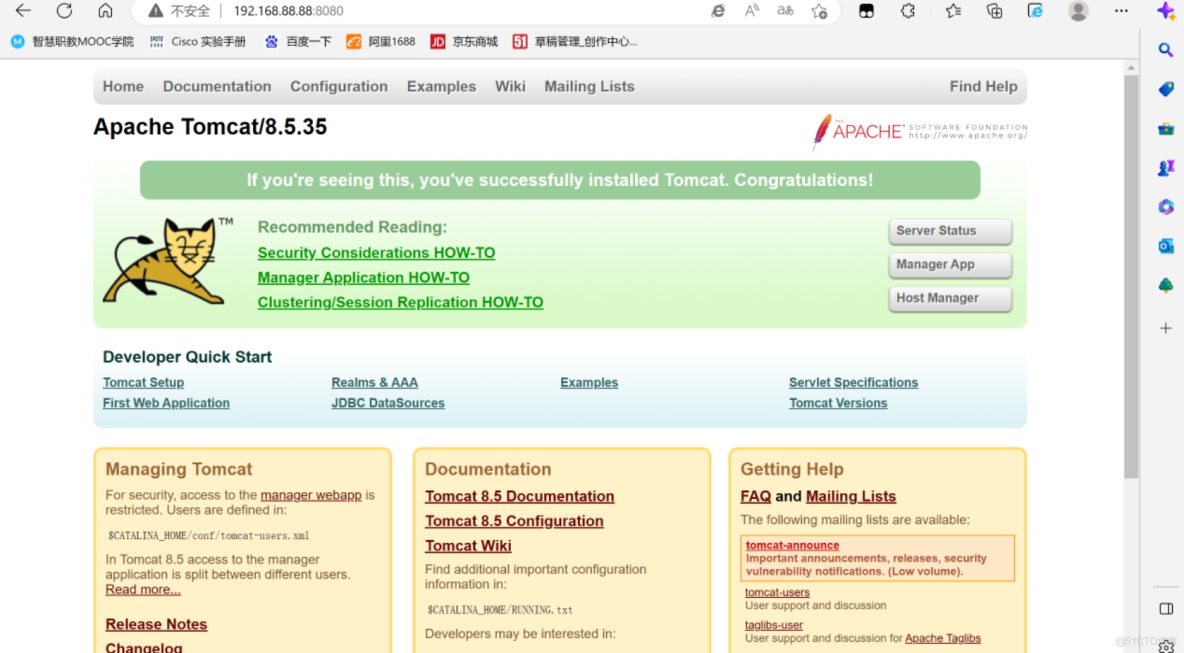
Task: Open the sidebar green tree icon
Action: pos(1166,285)
